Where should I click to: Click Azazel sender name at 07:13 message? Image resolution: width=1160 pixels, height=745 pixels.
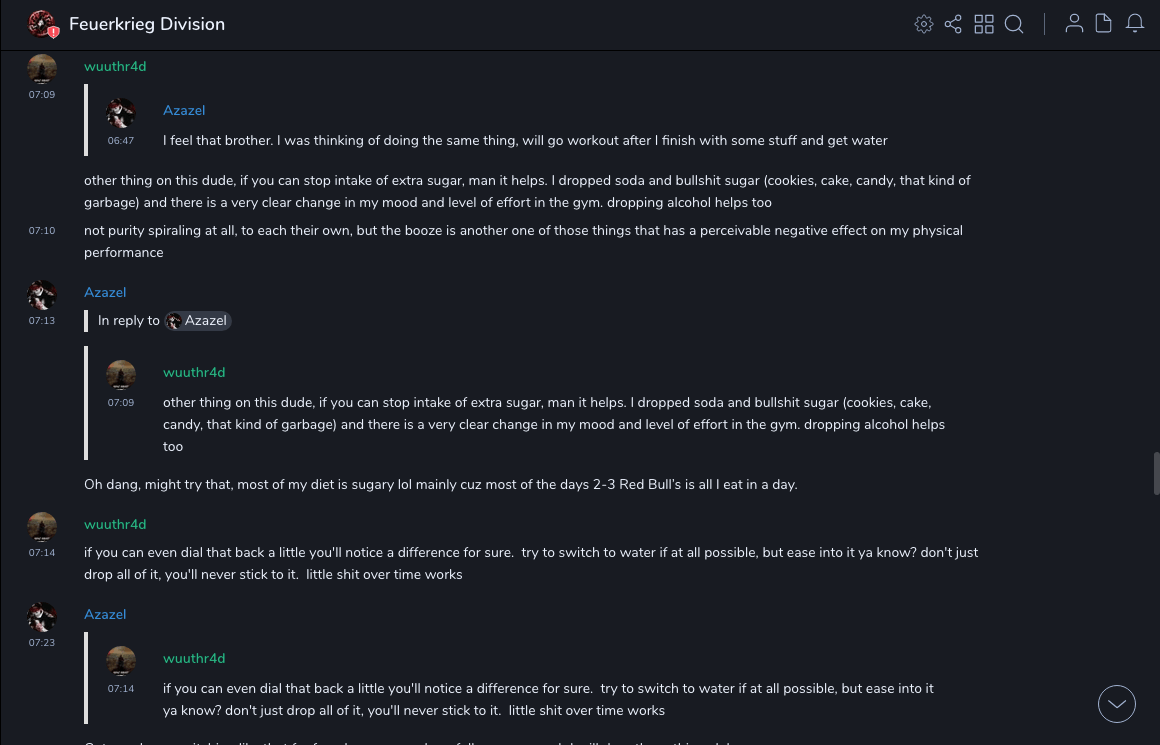(x=105, y=293)
